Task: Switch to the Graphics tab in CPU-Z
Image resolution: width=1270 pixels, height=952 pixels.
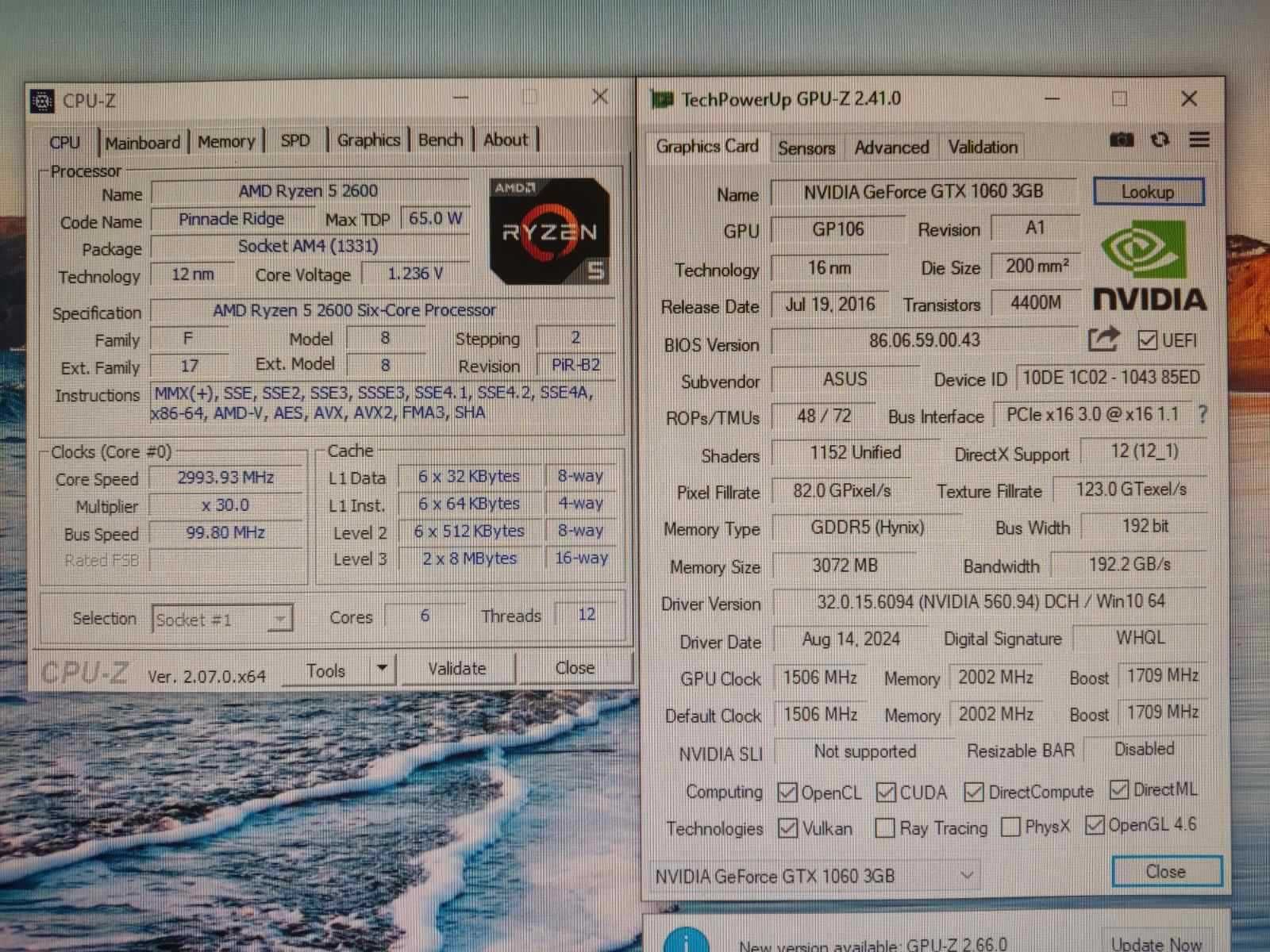Action: coord(368,140)
